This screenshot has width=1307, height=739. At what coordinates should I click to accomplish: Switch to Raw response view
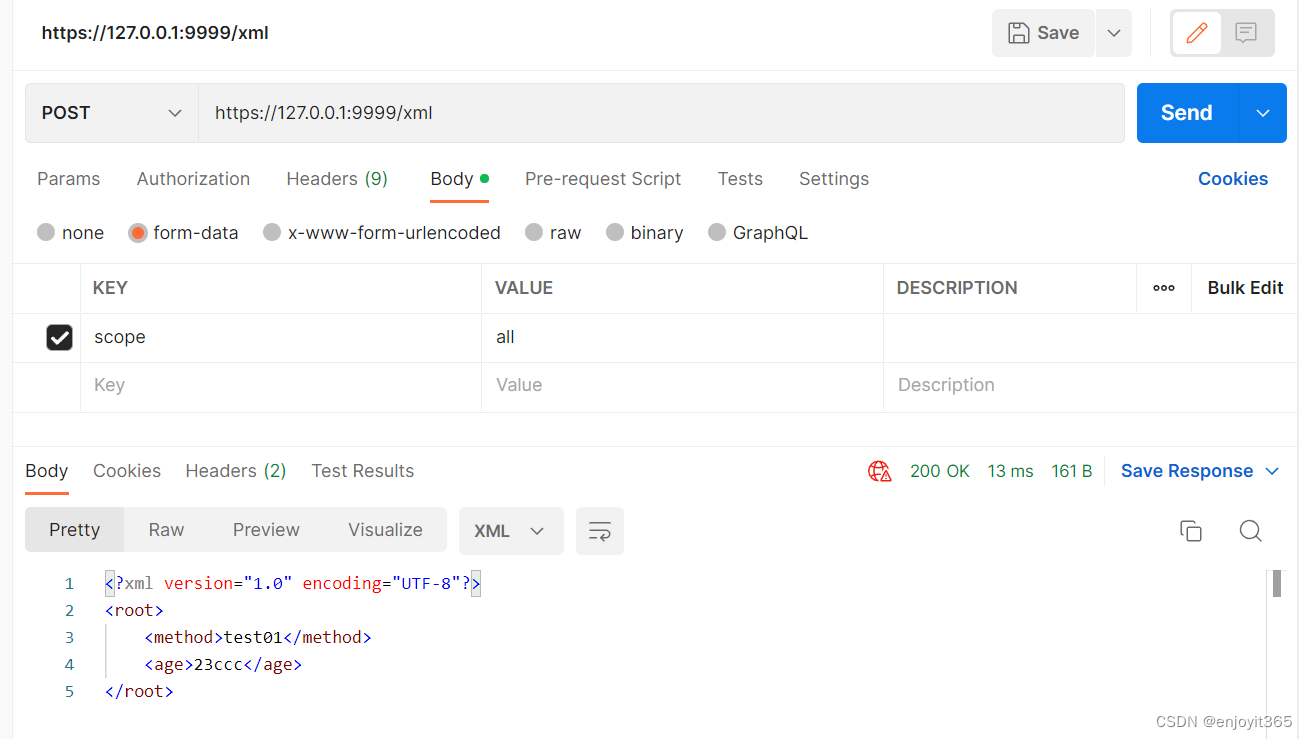166,530
